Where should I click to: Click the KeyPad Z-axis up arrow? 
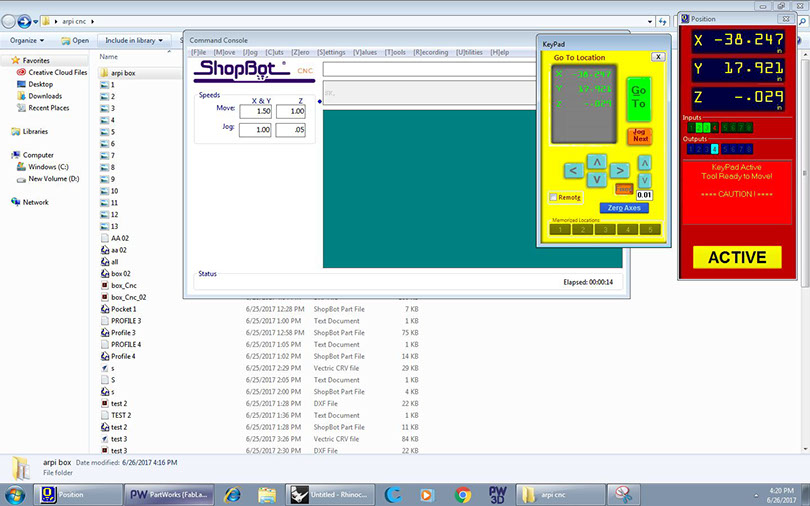click(644, 163)
